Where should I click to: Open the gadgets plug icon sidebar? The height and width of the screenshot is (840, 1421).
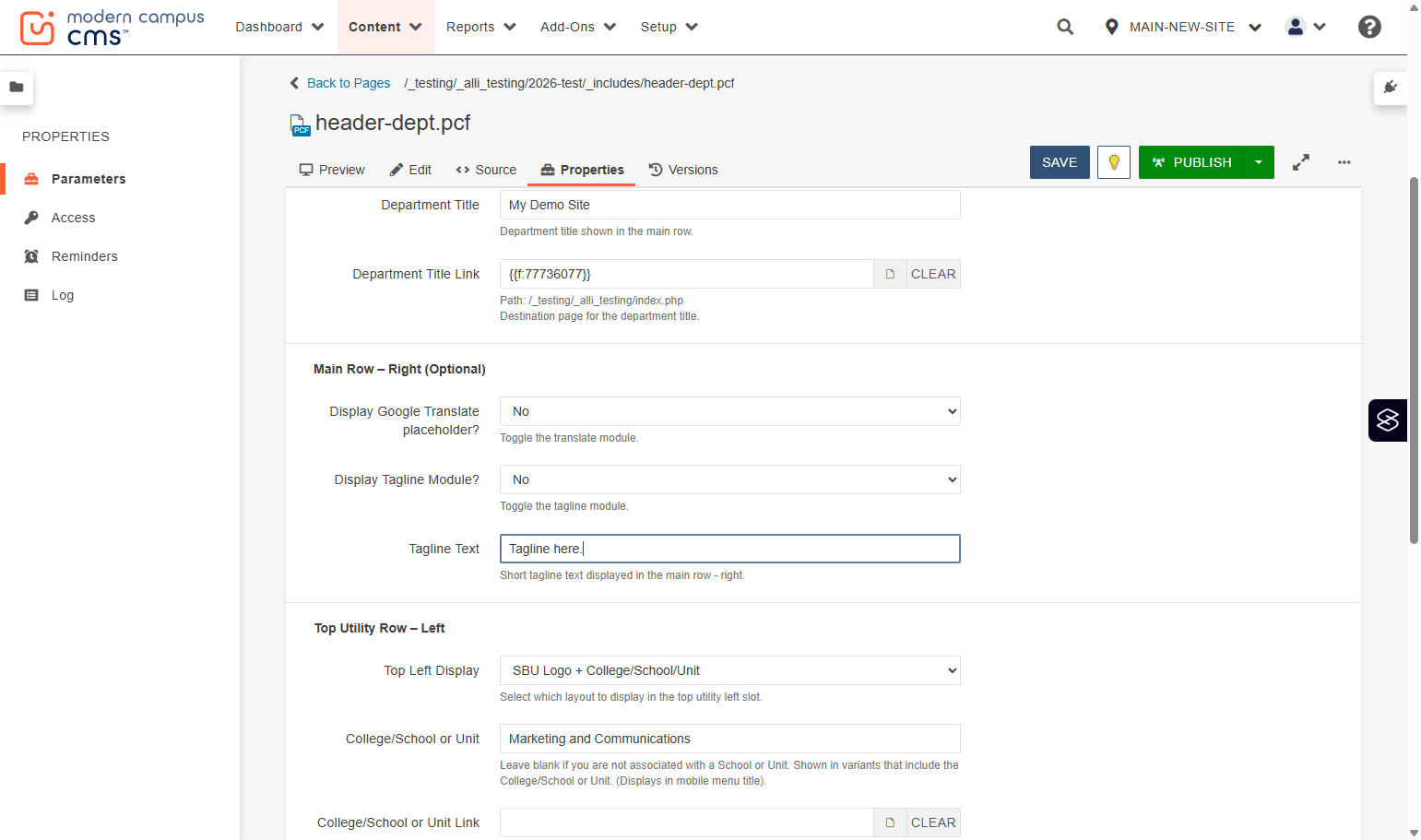[1391, 88]
